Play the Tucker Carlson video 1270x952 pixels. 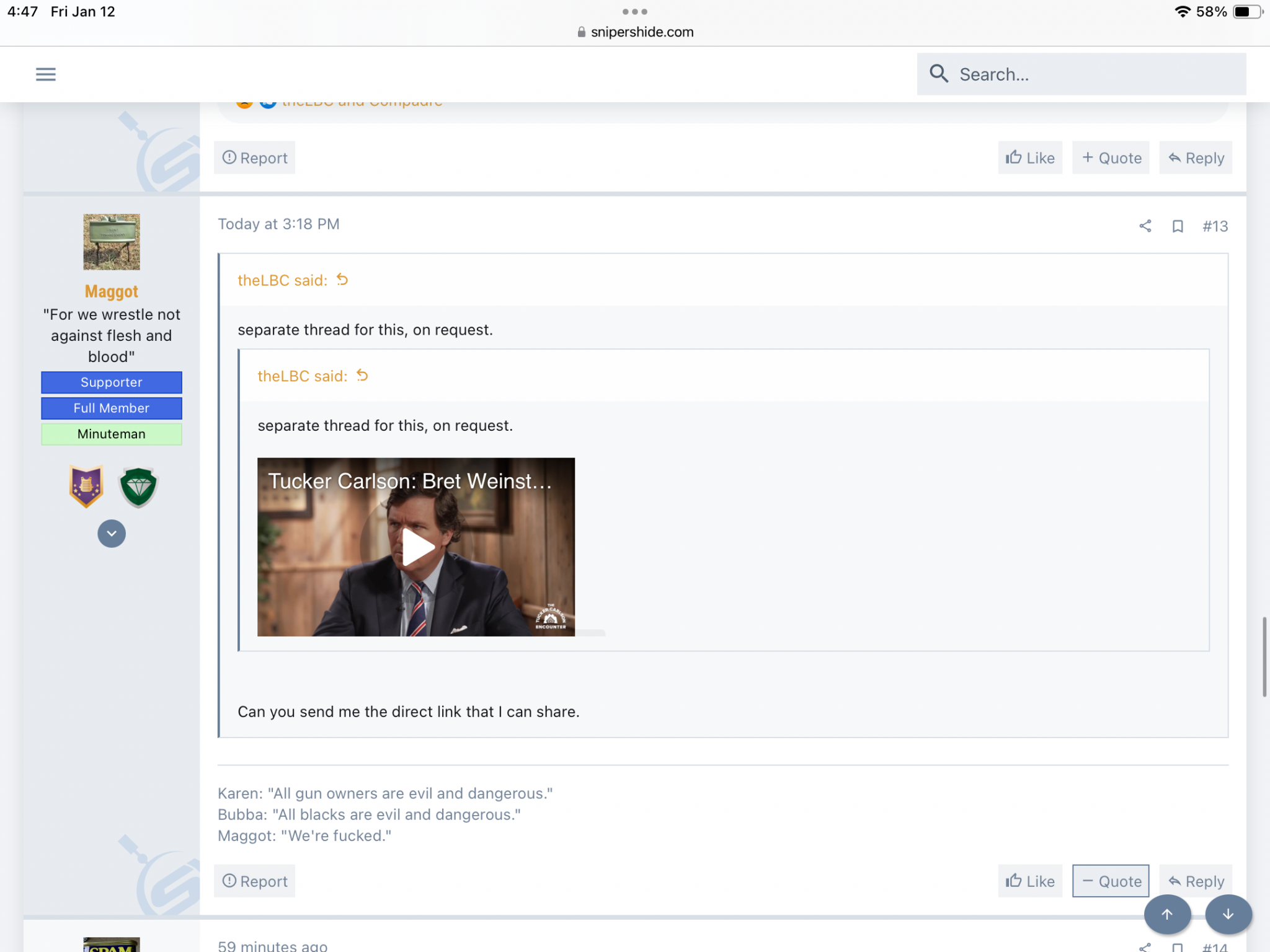click(x=418, y=547)
